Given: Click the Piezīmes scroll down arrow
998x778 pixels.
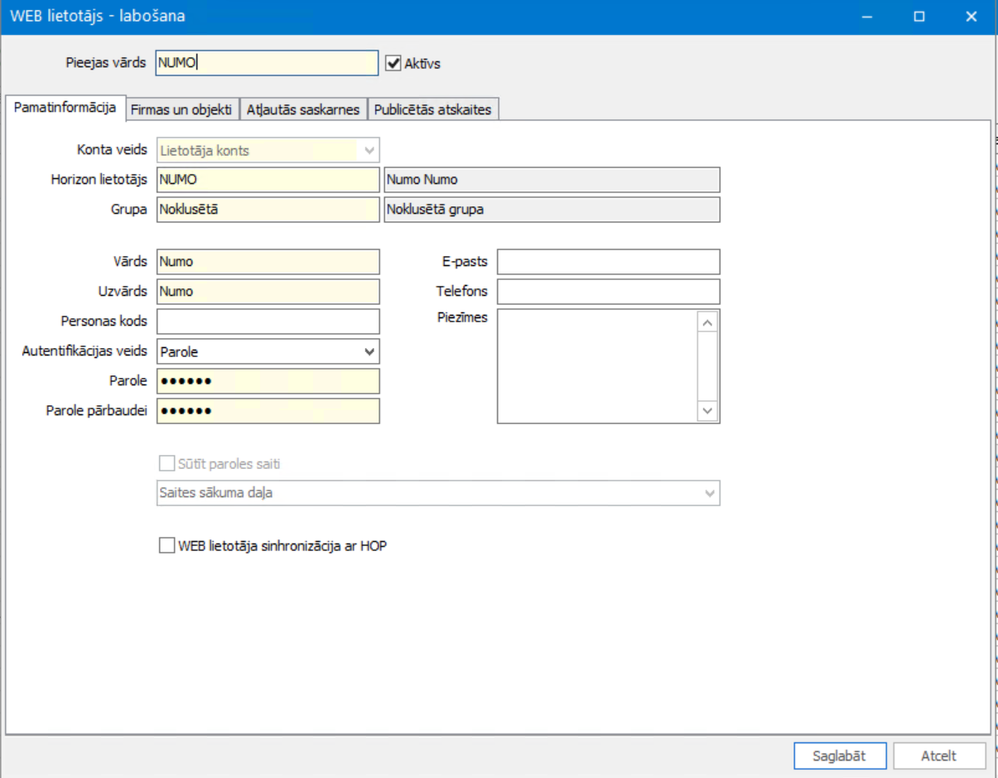Looking at the screenshot, I should point(707,411).
